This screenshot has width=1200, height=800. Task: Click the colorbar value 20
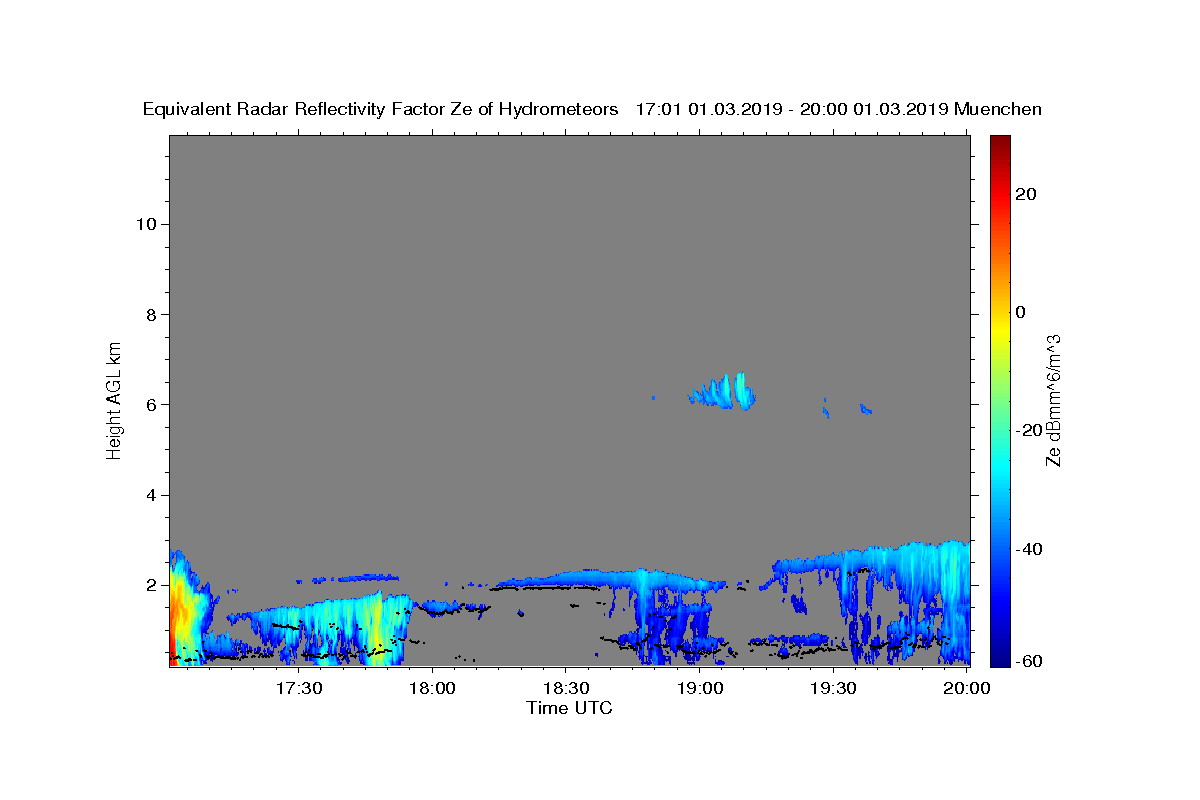coord(1026,194)
